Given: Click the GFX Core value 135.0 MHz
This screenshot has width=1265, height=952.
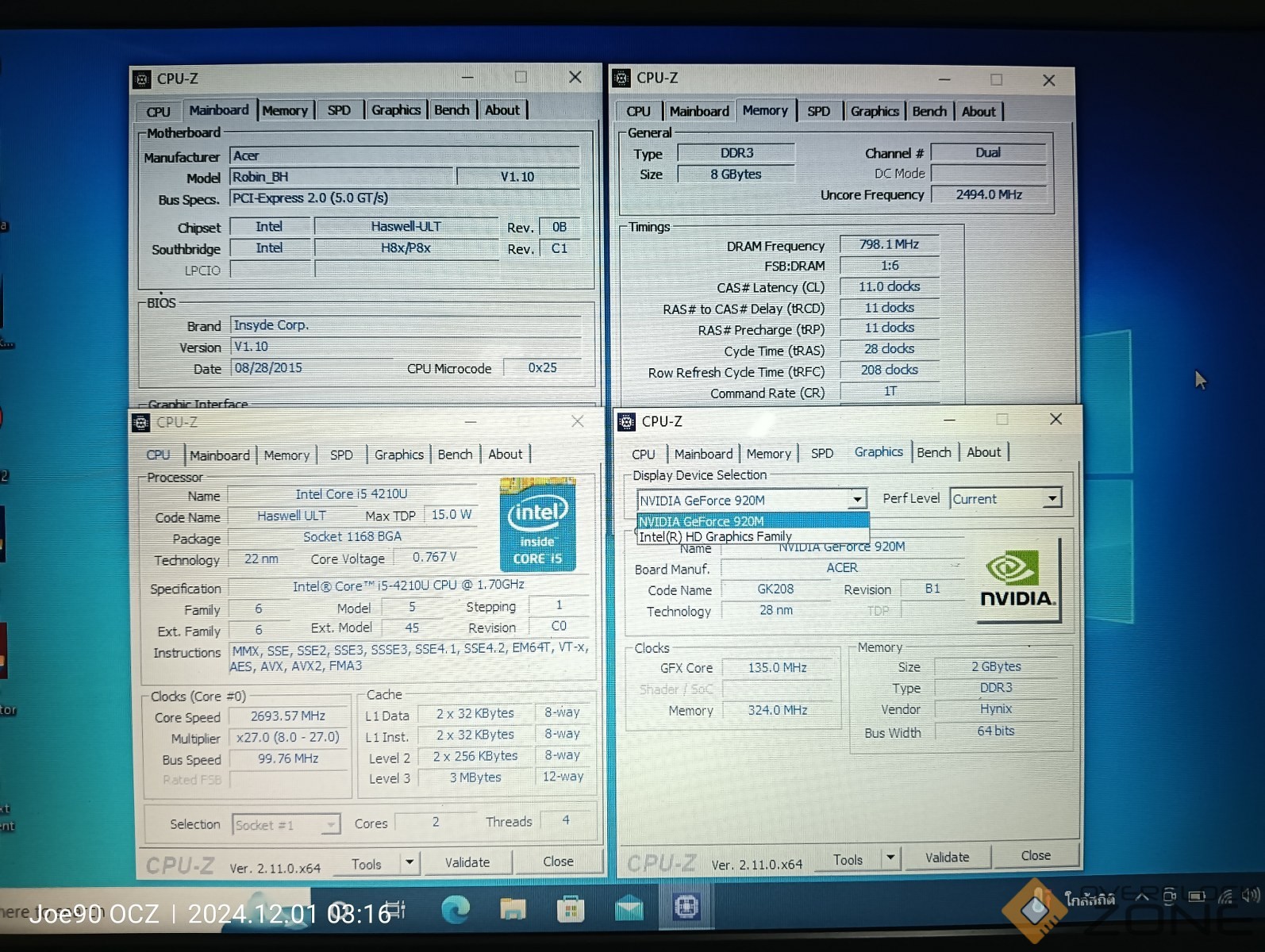Looking at the screenshot, I should pos(778,668).
